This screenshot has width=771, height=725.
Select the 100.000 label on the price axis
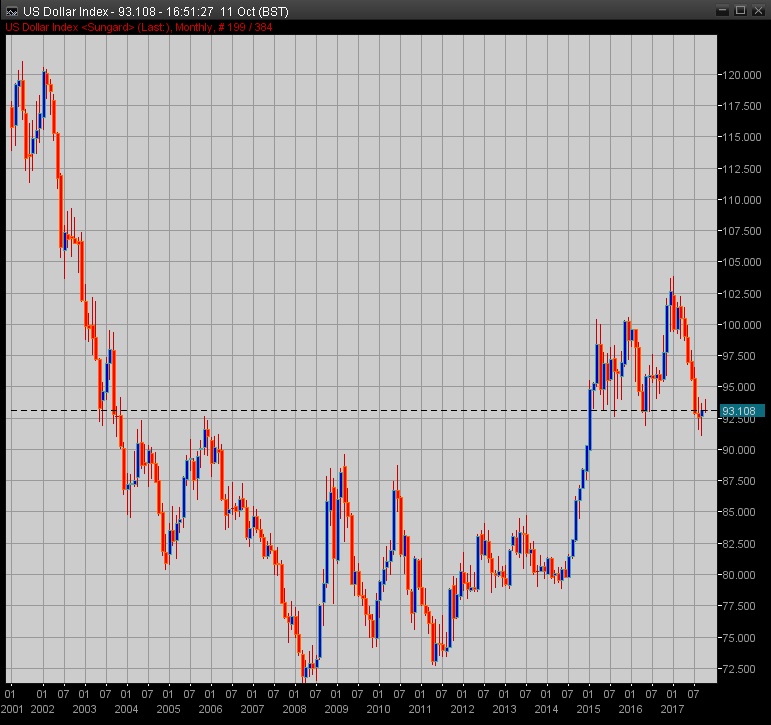739,325
